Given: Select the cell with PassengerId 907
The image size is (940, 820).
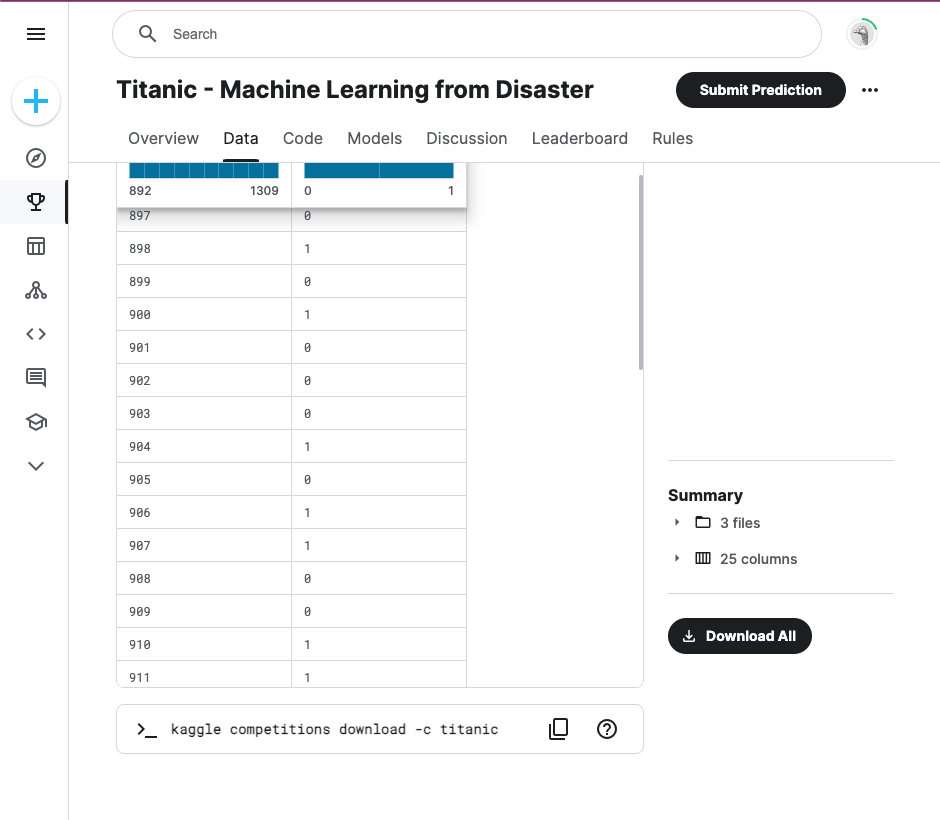Looking at the screenshot, I should [204, 545].
